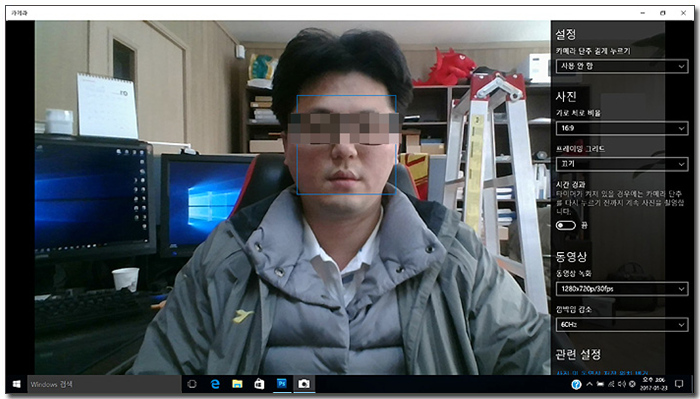Launch Microsoft Edge from the taskbar
Viewport: 700px width, 399px height.
tap(215, 384)
